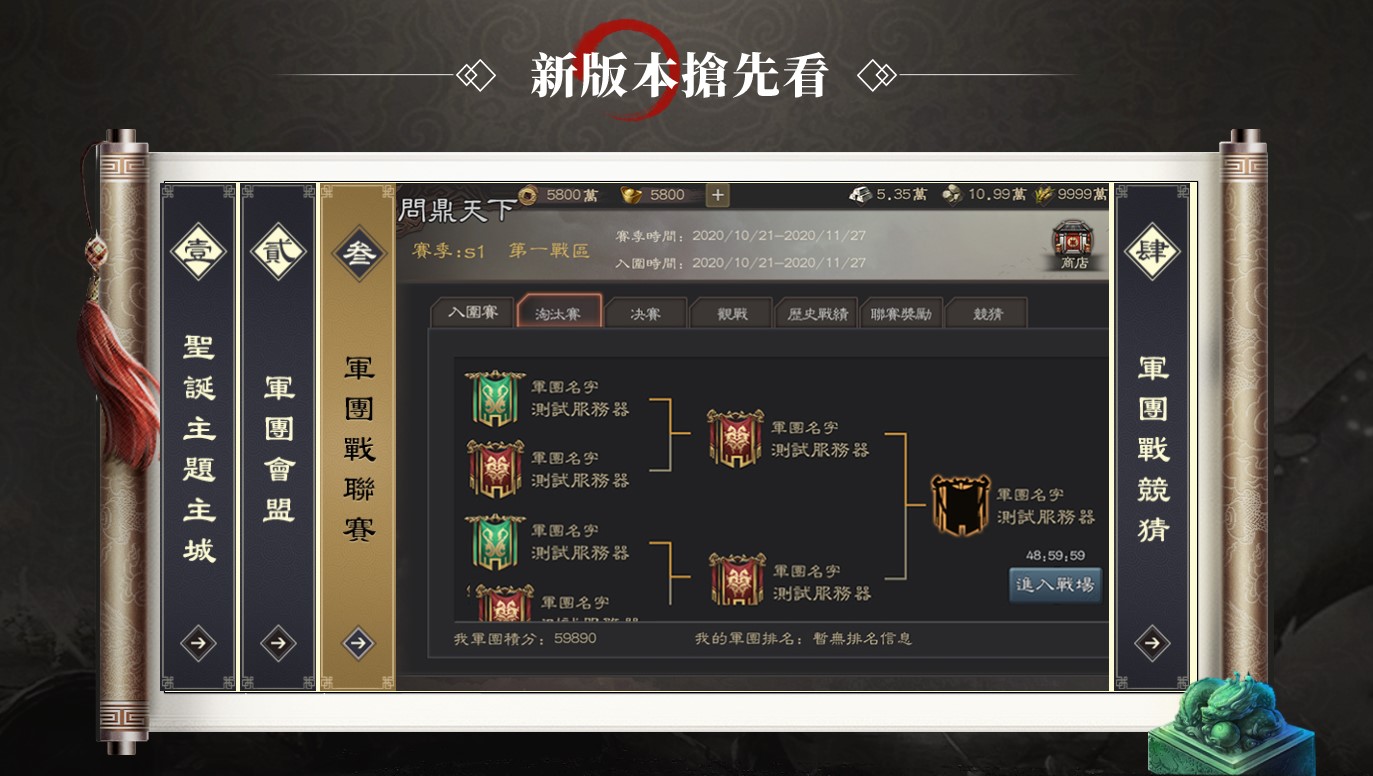This screenshot has height=776, width=1373.
Task: Select the black champion banner emblem
Action: pos(960,506)
